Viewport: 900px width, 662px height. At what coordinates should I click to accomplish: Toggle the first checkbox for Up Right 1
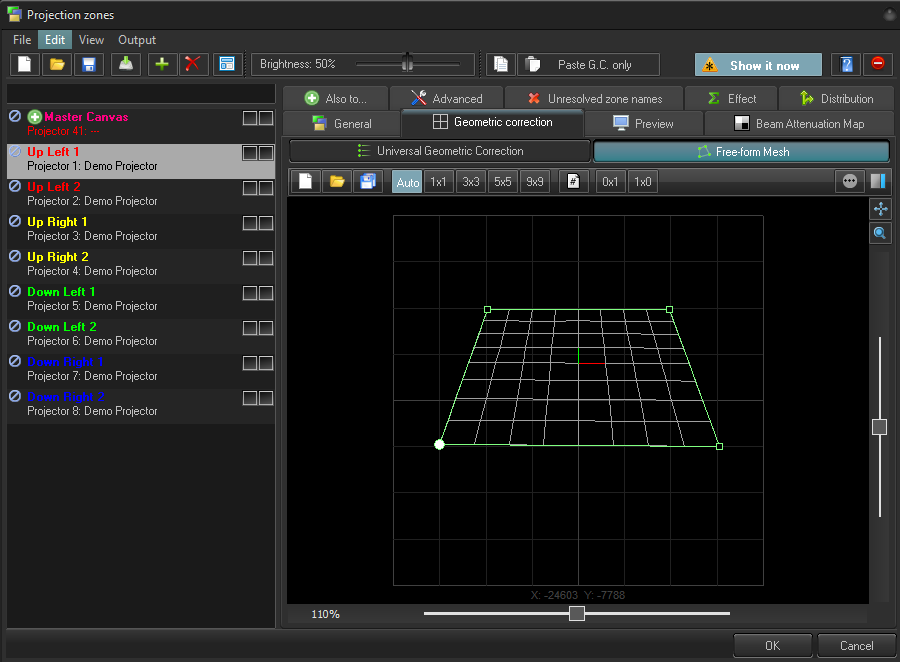click(250, 223)
